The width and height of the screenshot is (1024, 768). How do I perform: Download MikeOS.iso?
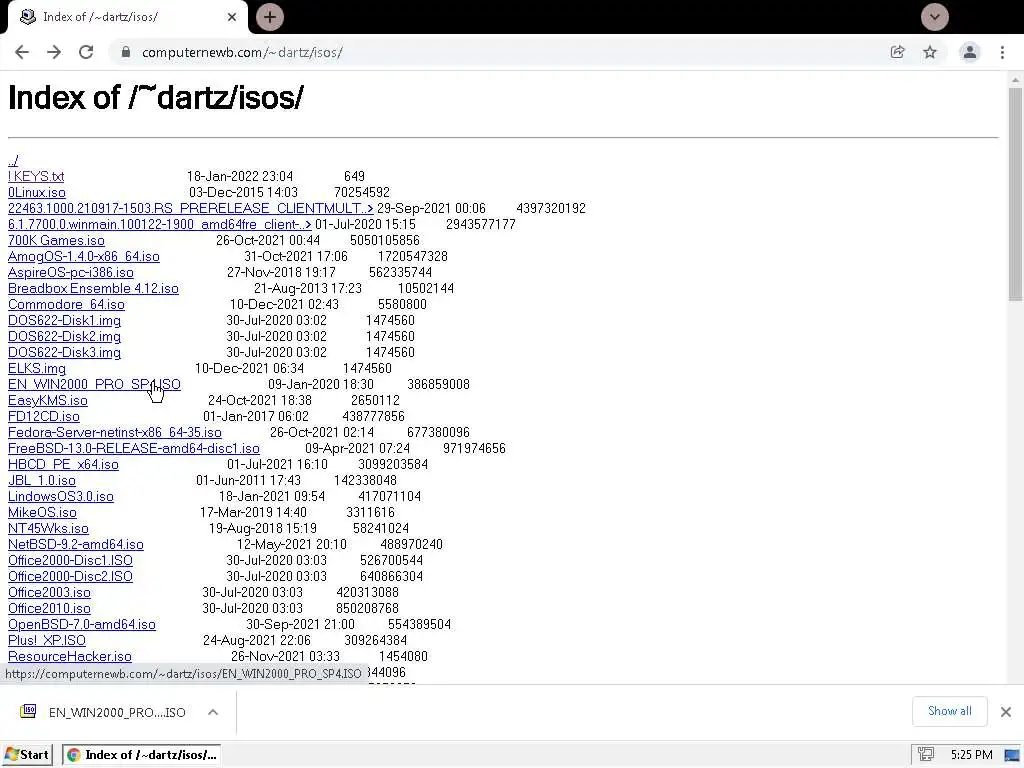point(42,513)
